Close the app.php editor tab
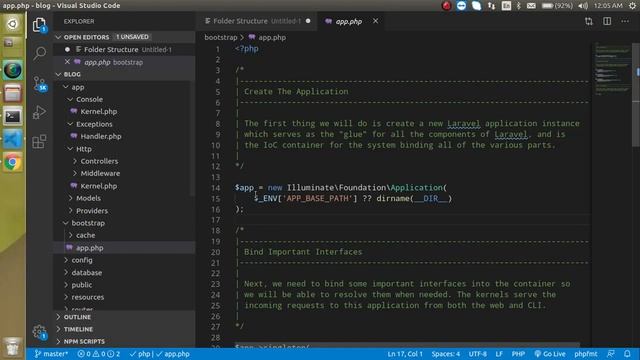Image resolution: width=640 pixels, height=360 pixels. 375,21
